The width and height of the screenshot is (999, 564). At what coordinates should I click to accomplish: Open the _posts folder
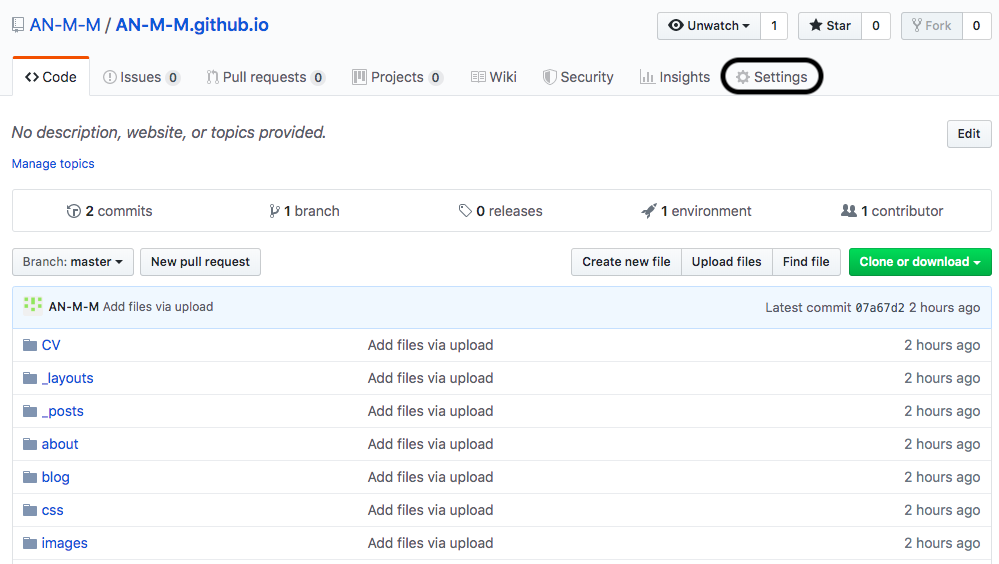[x=62, y=412]
